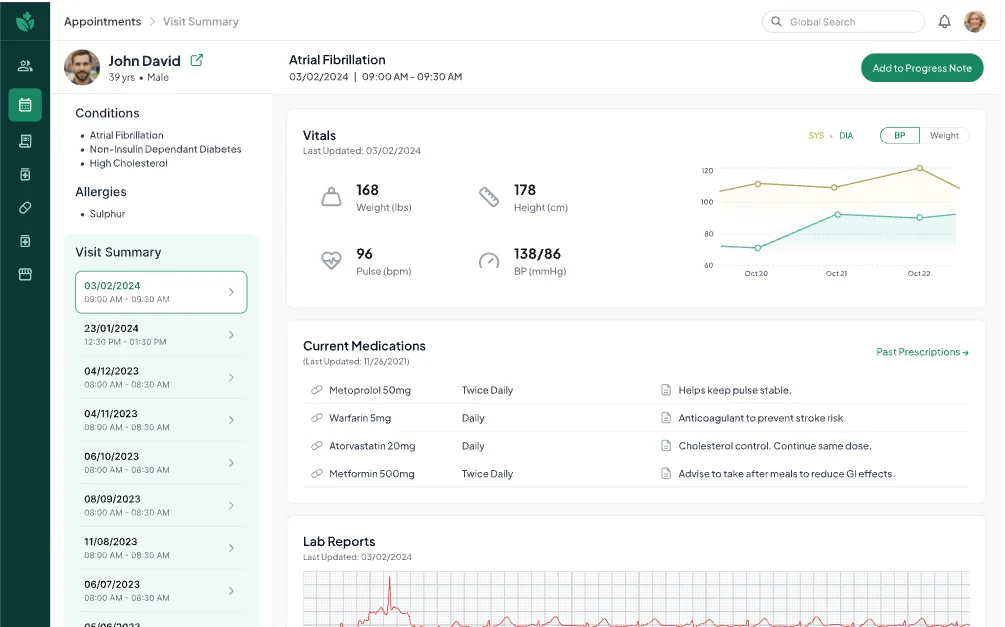
Task: Select the 04/12/2023 visit entry
Action: (161, 378)
